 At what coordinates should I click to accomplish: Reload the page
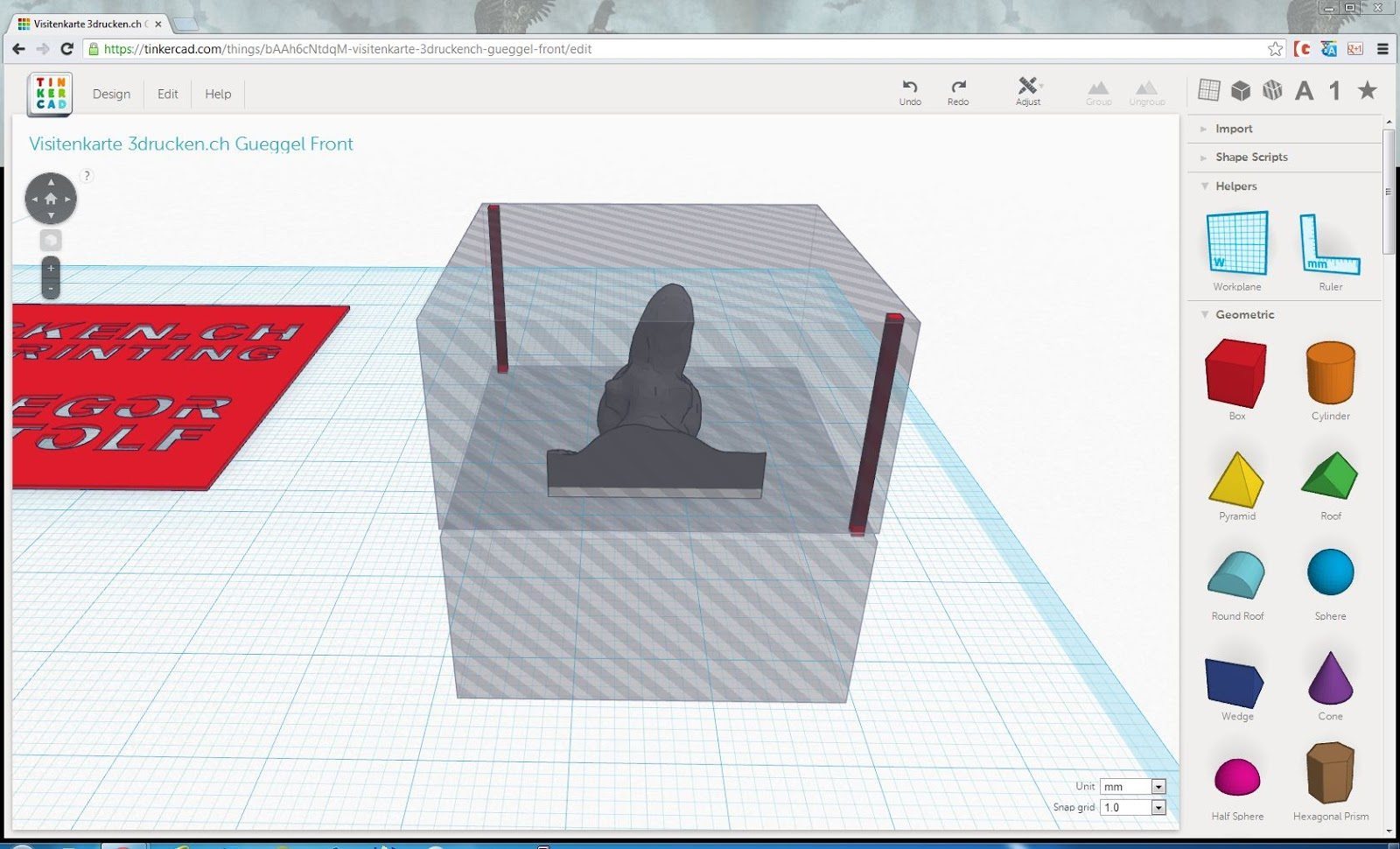click(66, 49)
